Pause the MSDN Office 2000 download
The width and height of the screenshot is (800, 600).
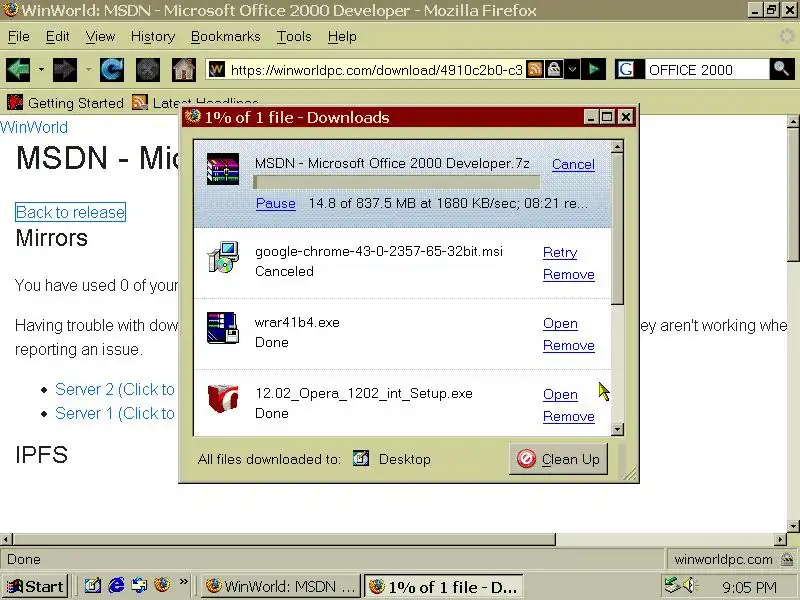[276, 204]
